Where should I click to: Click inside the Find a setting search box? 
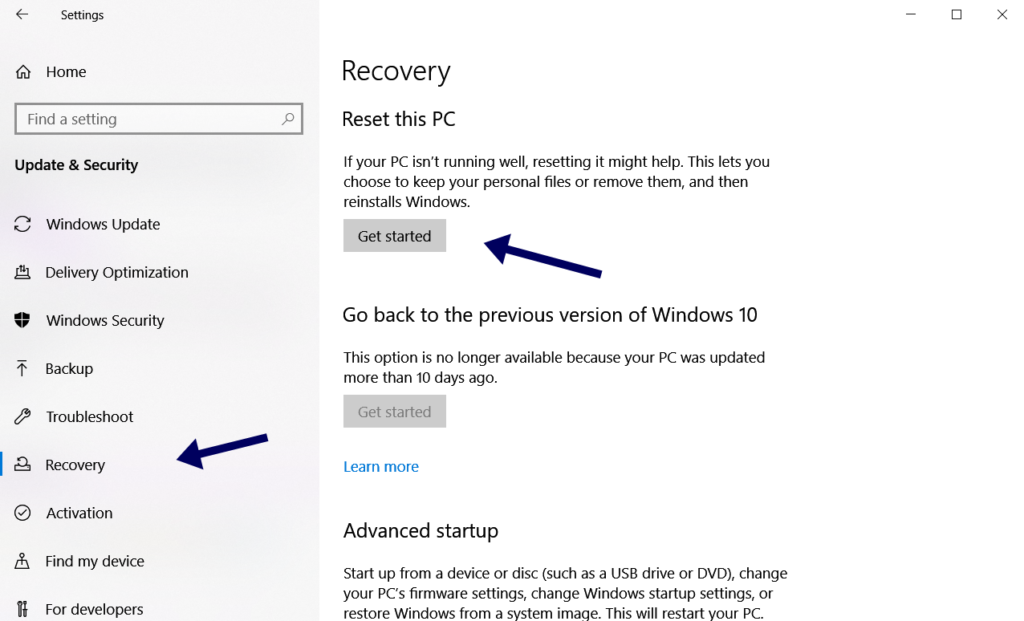pos(150,118)
